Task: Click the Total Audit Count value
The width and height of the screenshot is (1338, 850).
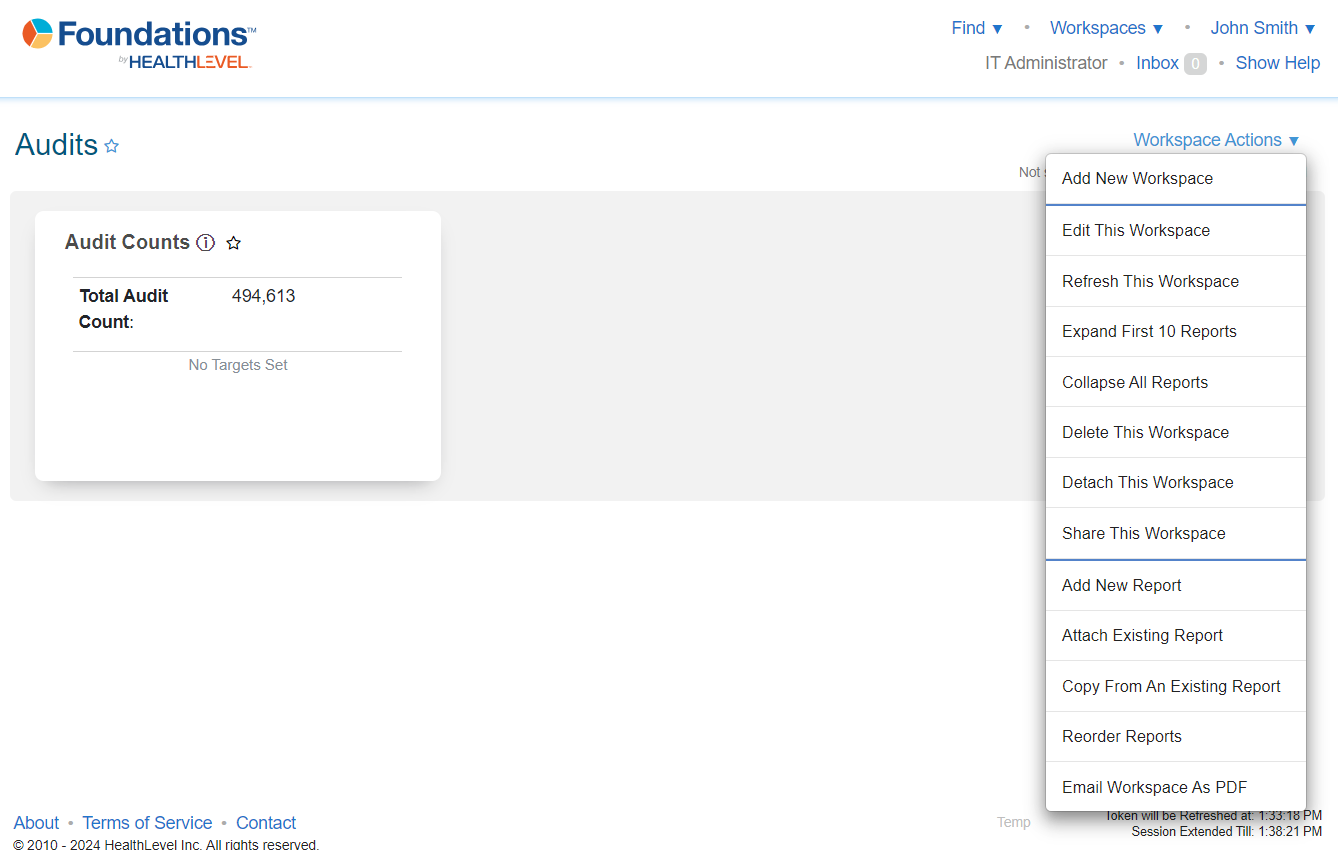Action: click(x=263, y=296)
